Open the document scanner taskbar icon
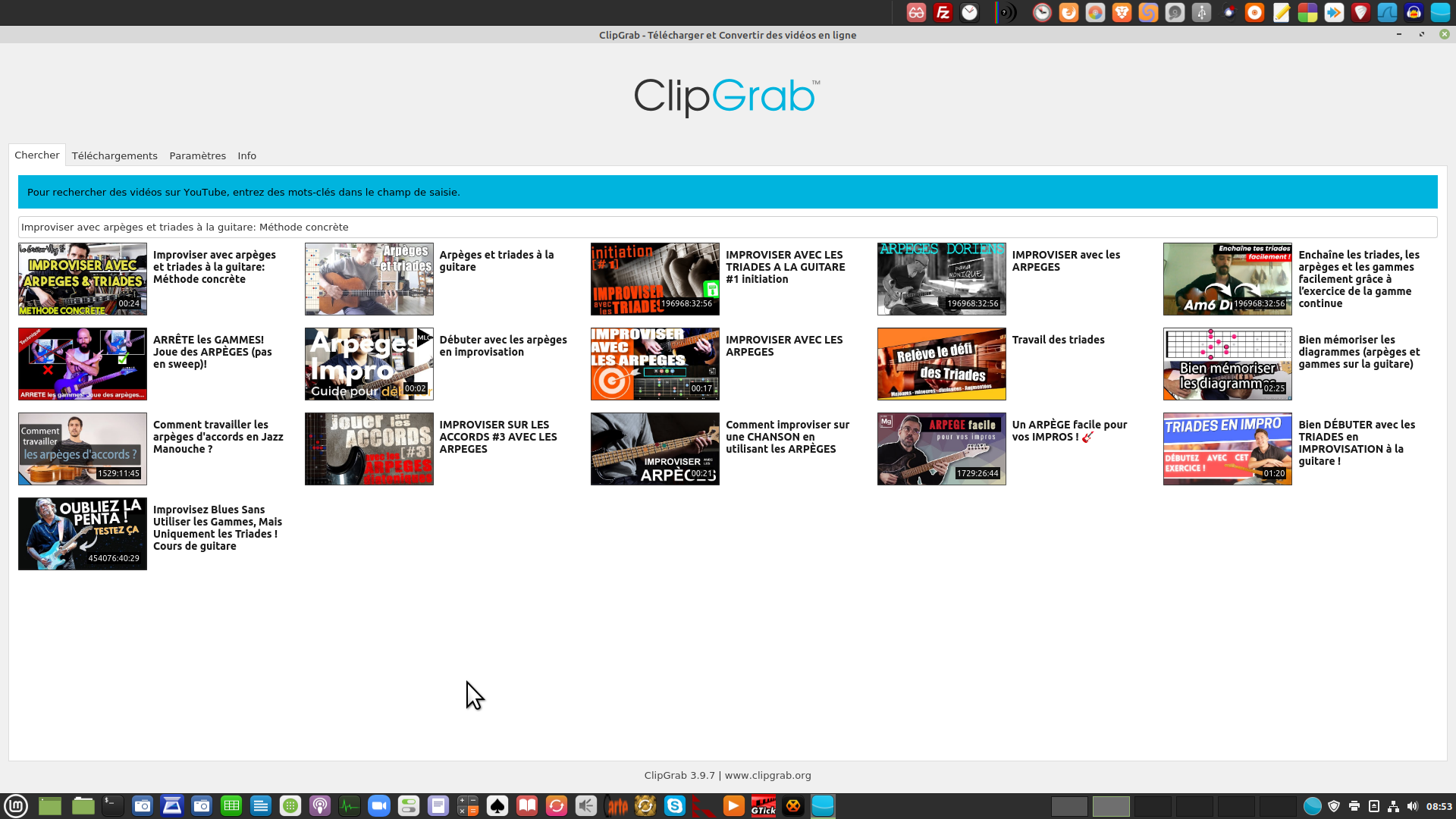Image resolution: width=1456 pixels, height=819 pixels. click(172, 805)
